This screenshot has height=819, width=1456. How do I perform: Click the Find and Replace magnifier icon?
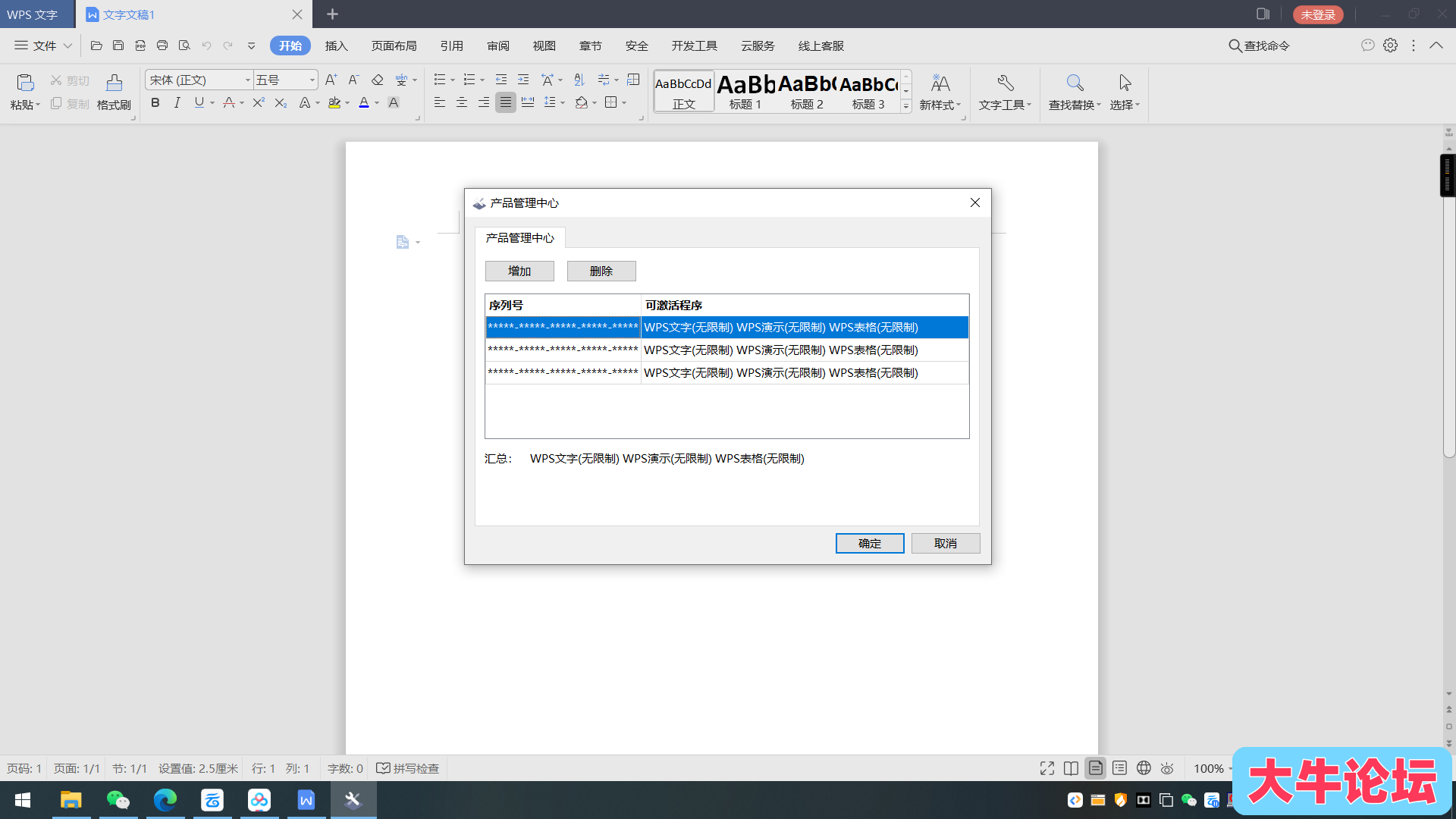[1075, 82]
